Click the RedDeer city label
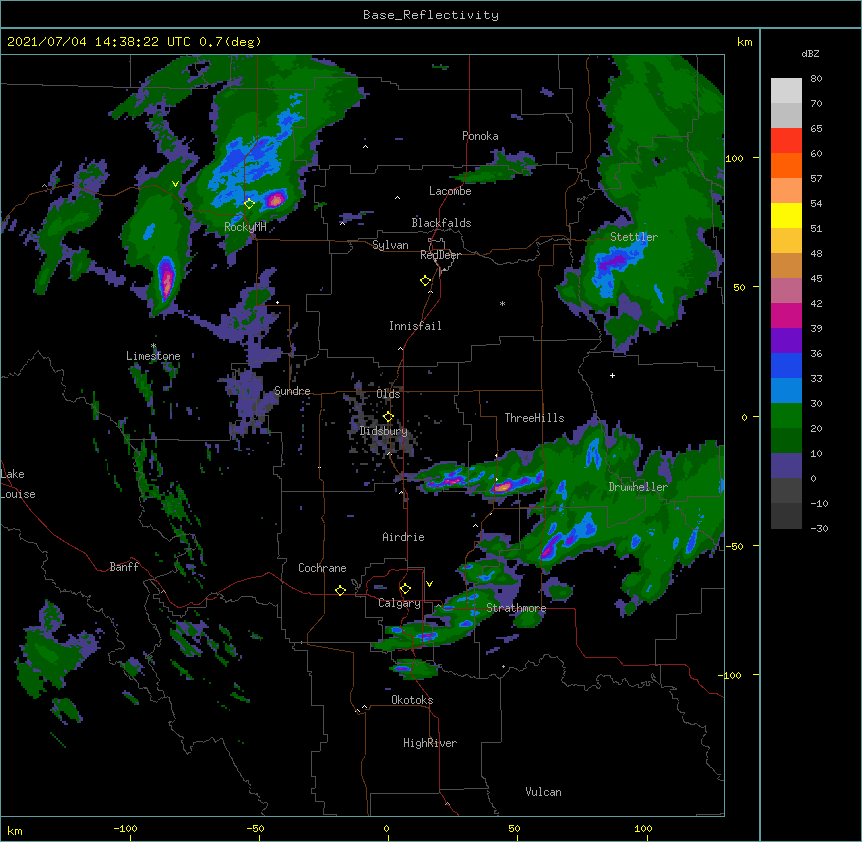Screen dimensions: 862x842 click(x=440, y=255)
